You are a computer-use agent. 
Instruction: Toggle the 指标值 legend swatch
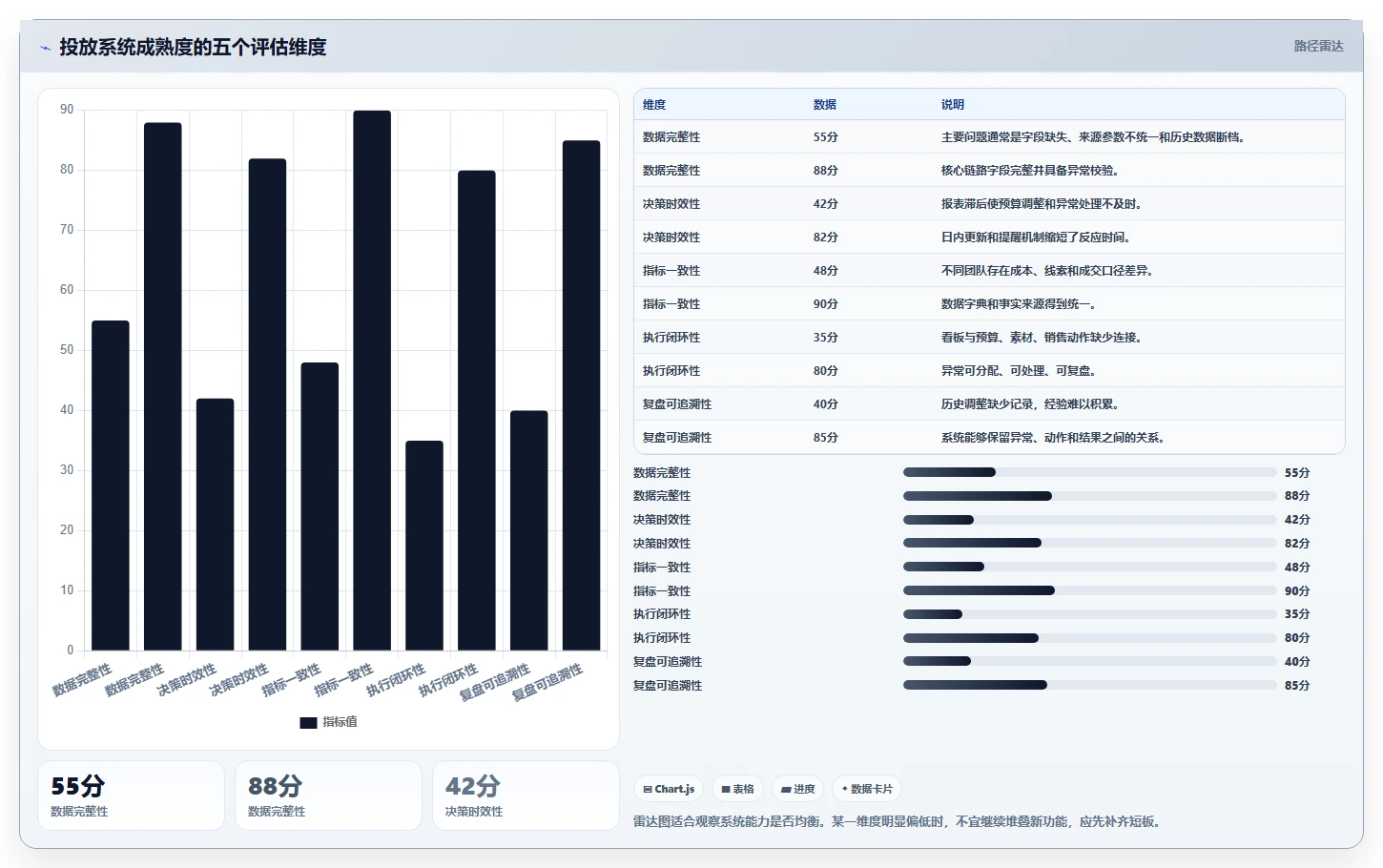tap(308, 722)
